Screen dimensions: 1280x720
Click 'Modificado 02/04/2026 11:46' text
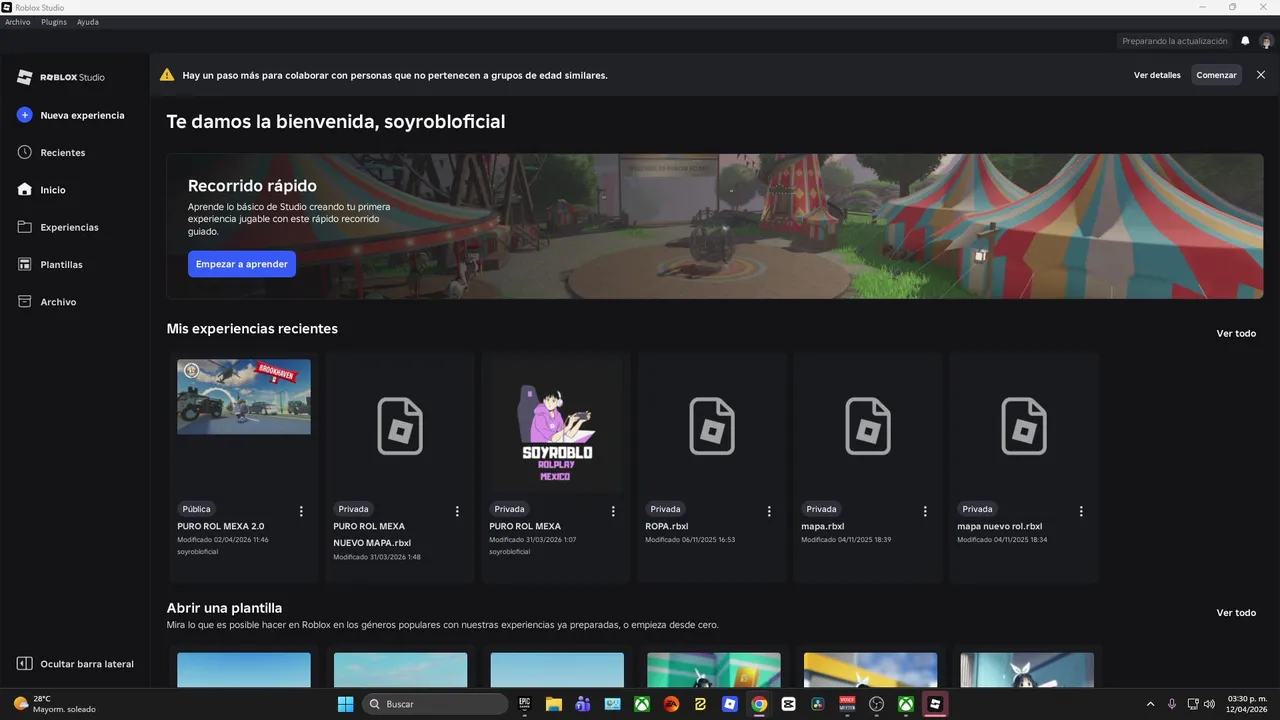223,540
